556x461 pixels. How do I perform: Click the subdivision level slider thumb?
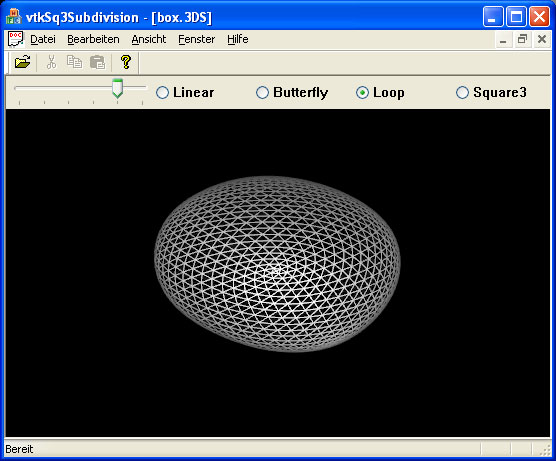coord(117,89)
